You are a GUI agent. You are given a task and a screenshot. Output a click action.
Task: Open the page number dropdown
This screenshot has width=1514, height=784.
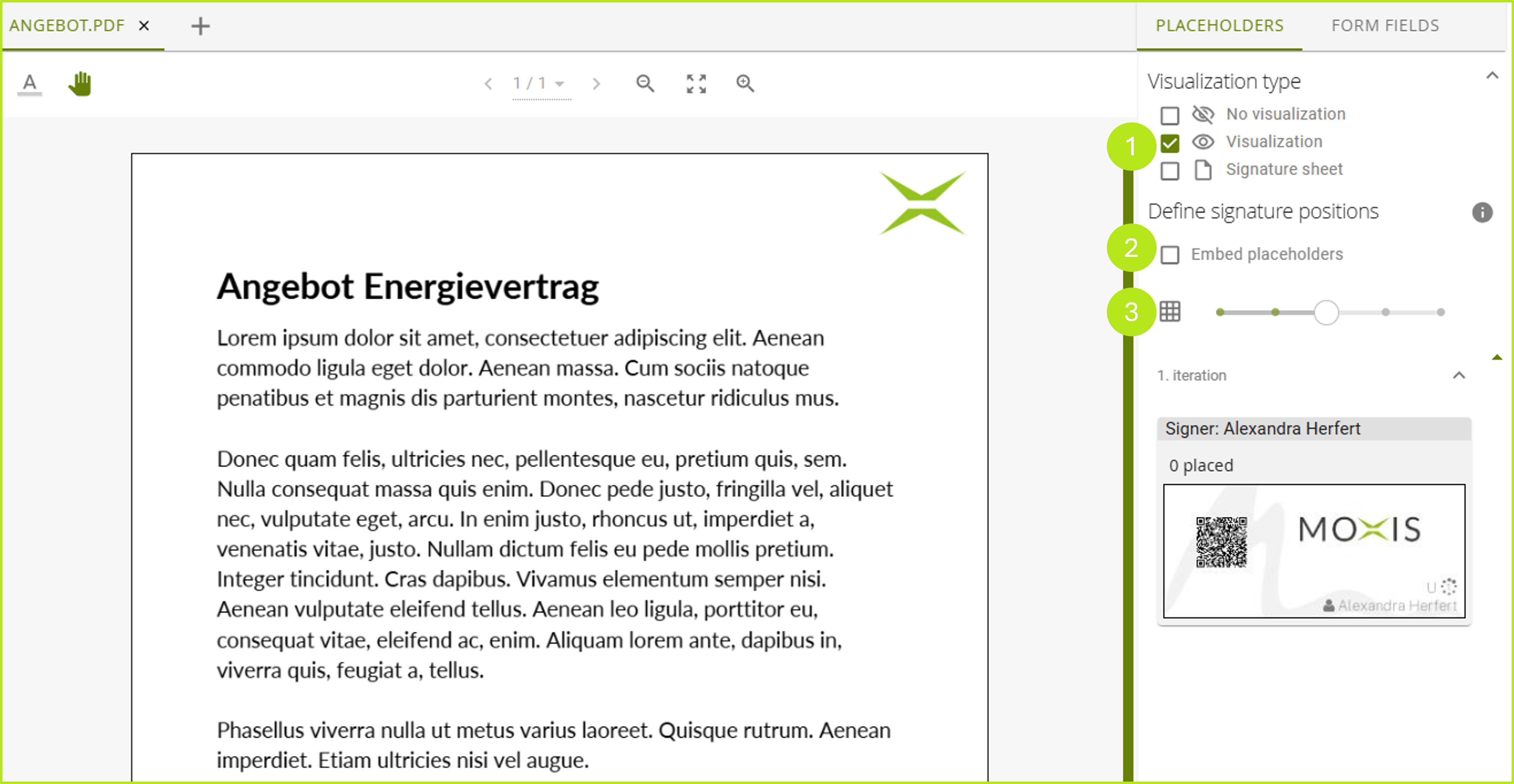(559, 83)
